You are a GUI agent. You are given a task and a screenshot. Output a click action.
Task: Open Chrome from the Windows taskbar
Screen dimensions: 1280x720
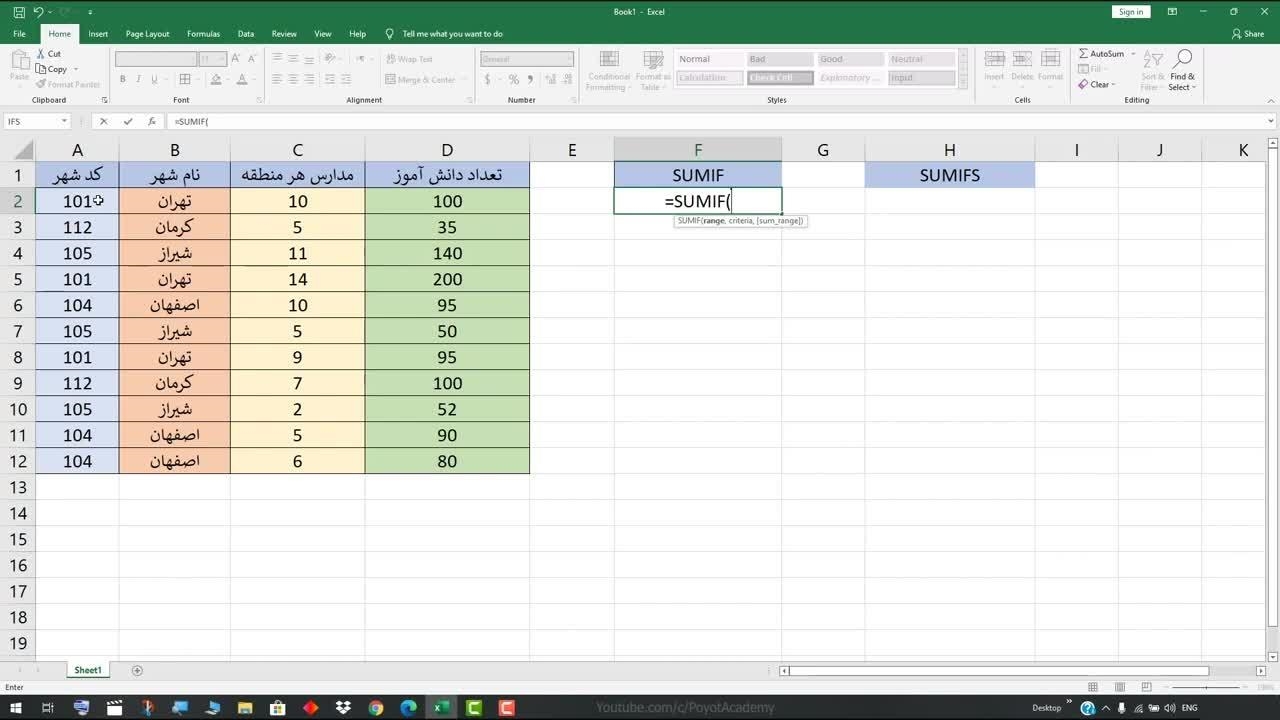pyautogui.click(x=376, y=708)
